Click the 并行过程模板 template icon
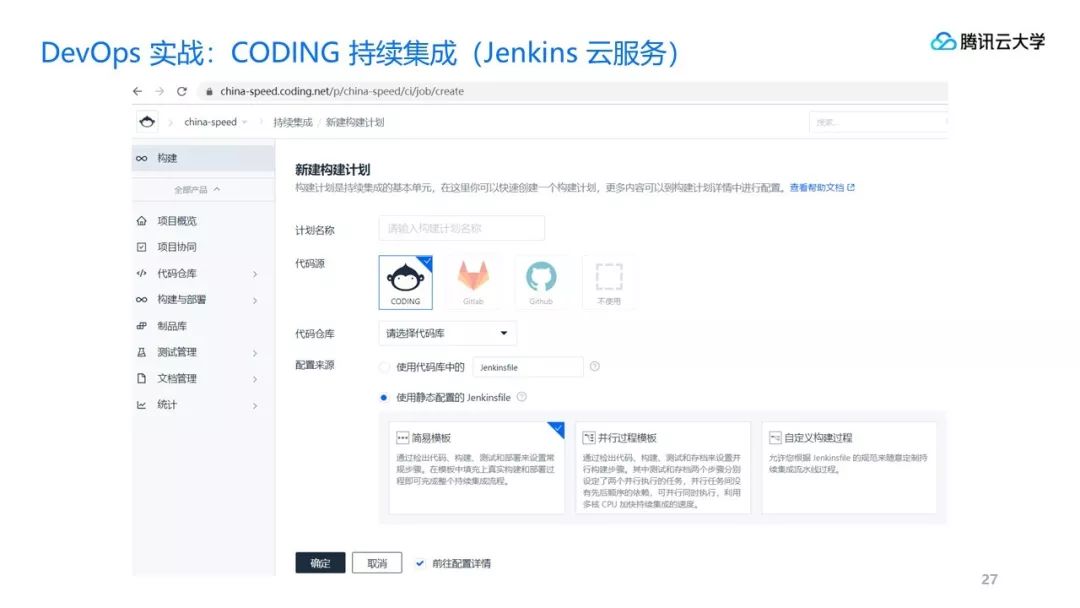 pyautogui.click(x=589, y=438)
